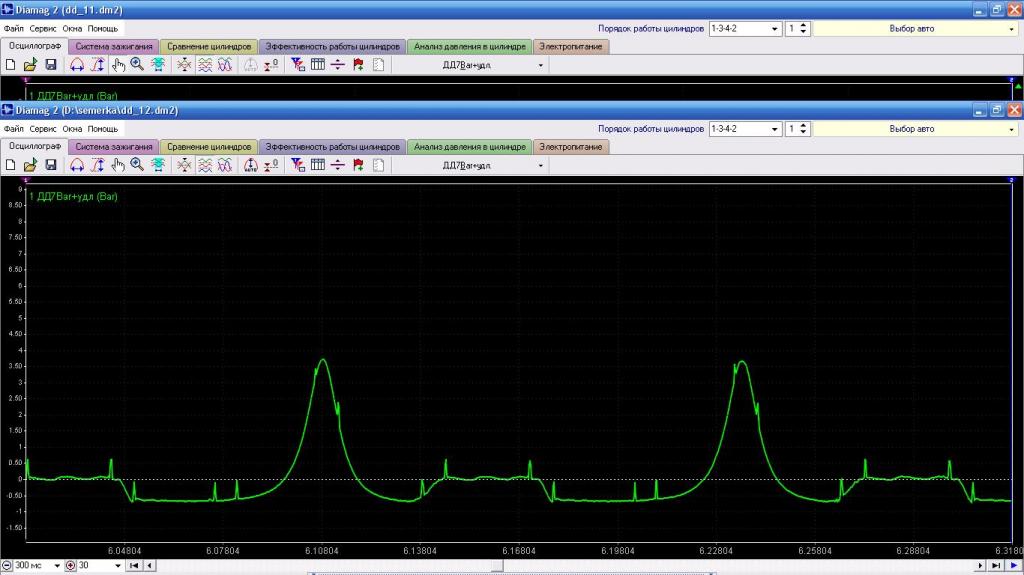This screenshot has height=575, width=1024.
Task: Click filter funnel icon in dd_11 toolbar
Action: coord(298,65)
